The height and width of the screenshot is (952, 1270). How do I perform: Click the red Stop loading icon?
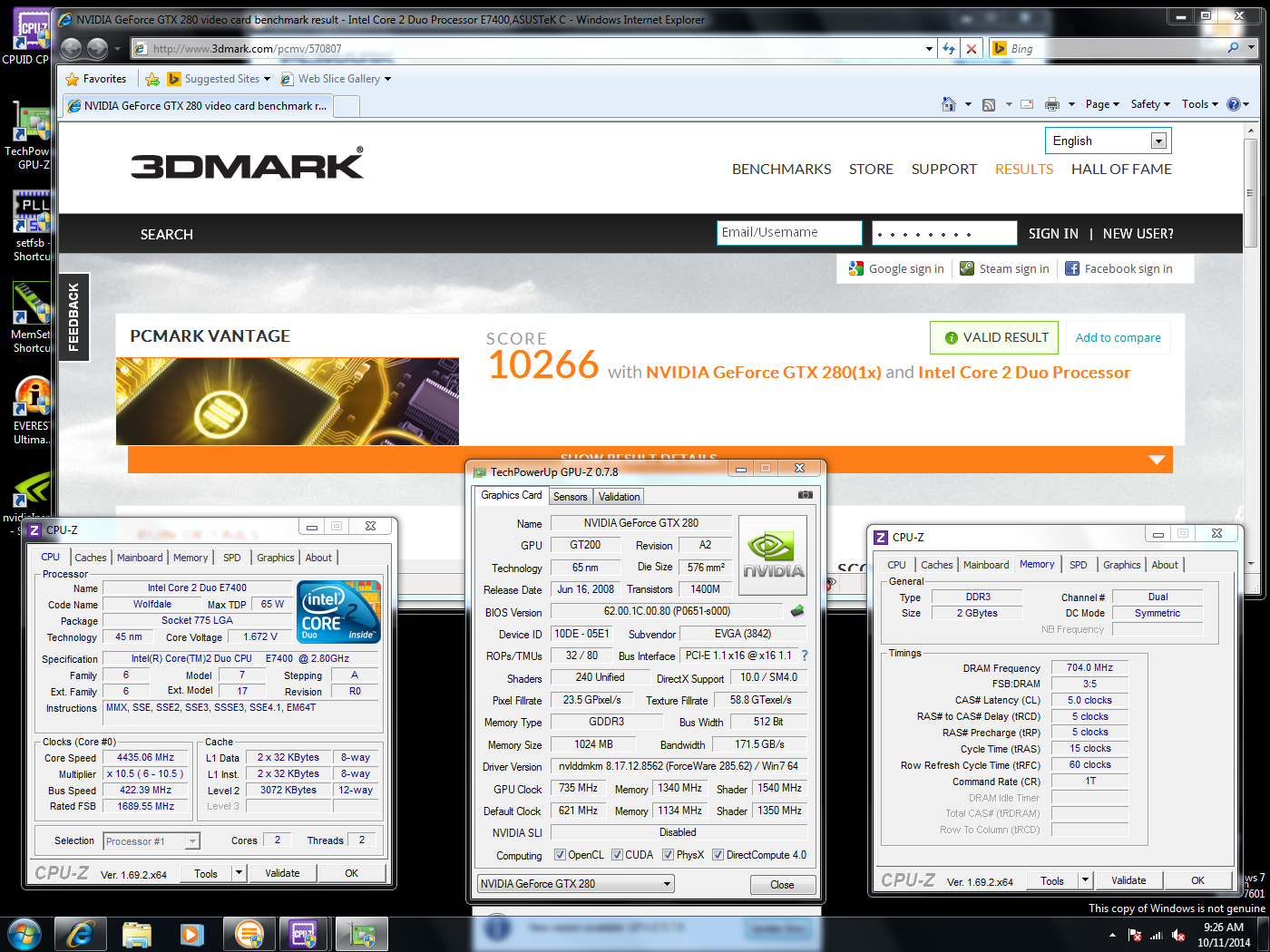point(972,49)
